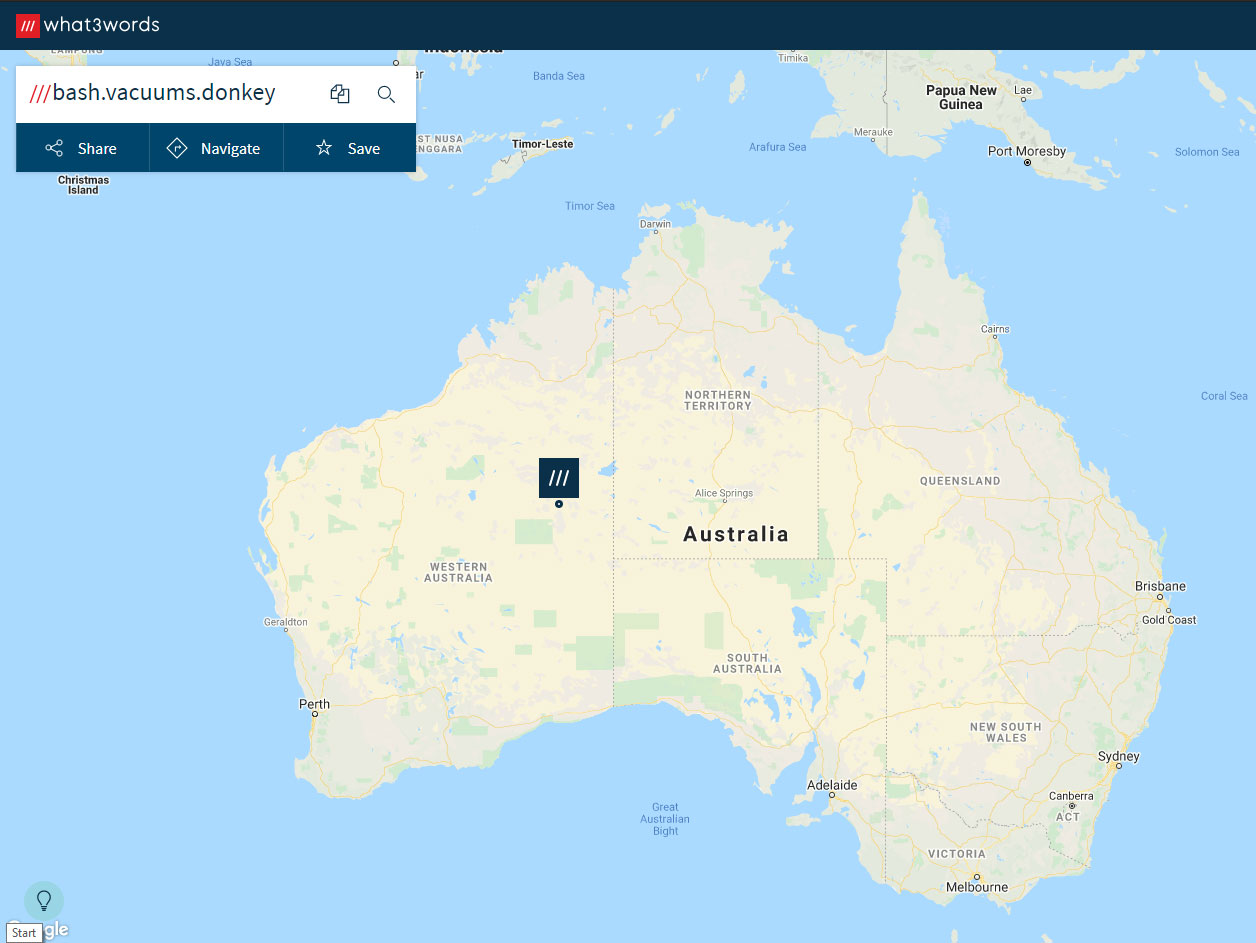Select the what3words map pin marker
The image size is (1256, 943).
559,478
